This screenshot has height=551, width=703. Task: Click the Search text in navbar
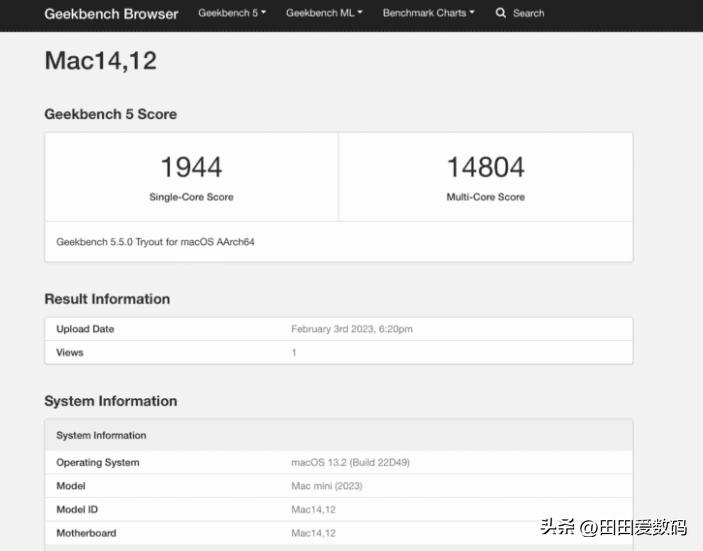click(x=529, y=13)
